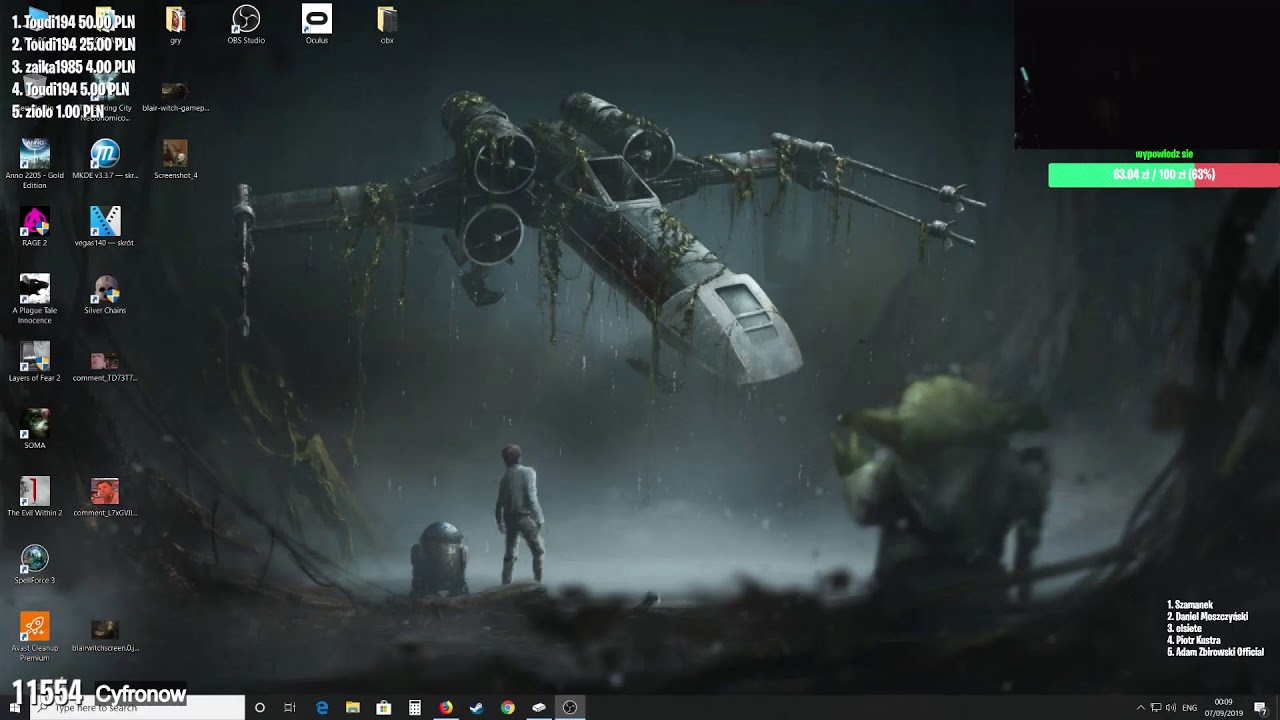
Task: Open the volume control tray icon
Action: 1171,707
